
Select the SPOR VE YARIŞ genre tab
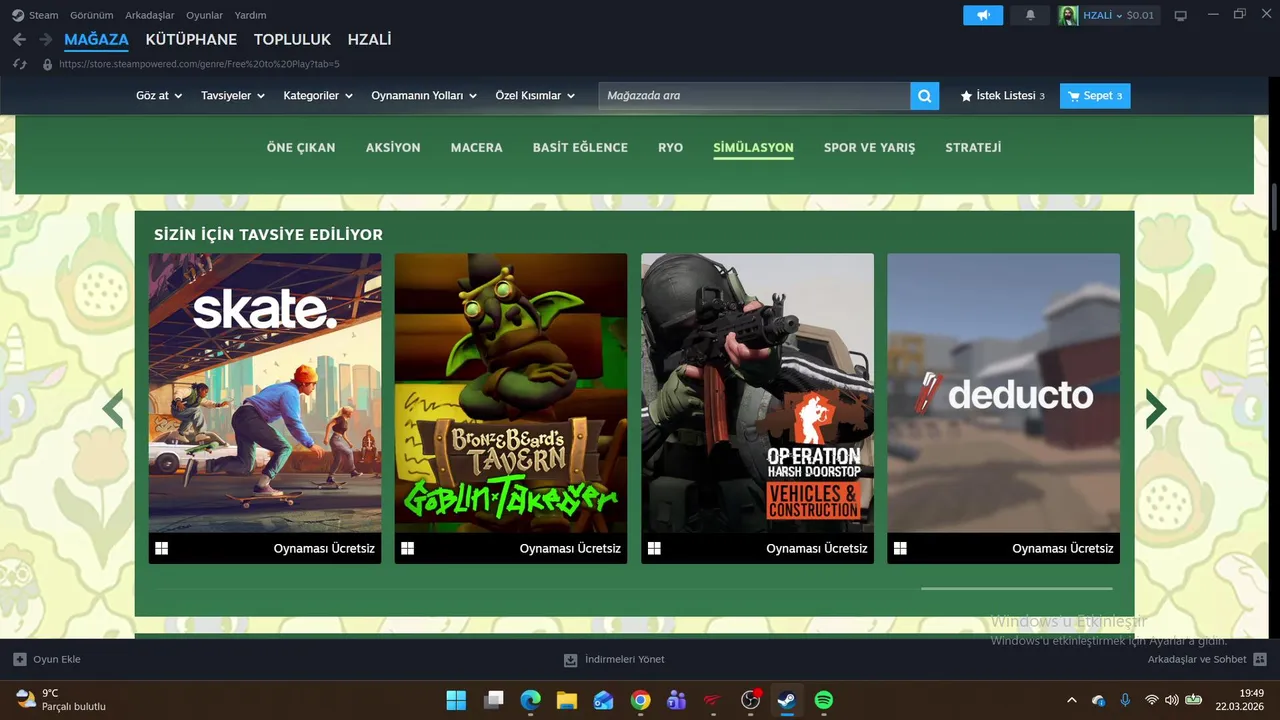tap(869, 147)
